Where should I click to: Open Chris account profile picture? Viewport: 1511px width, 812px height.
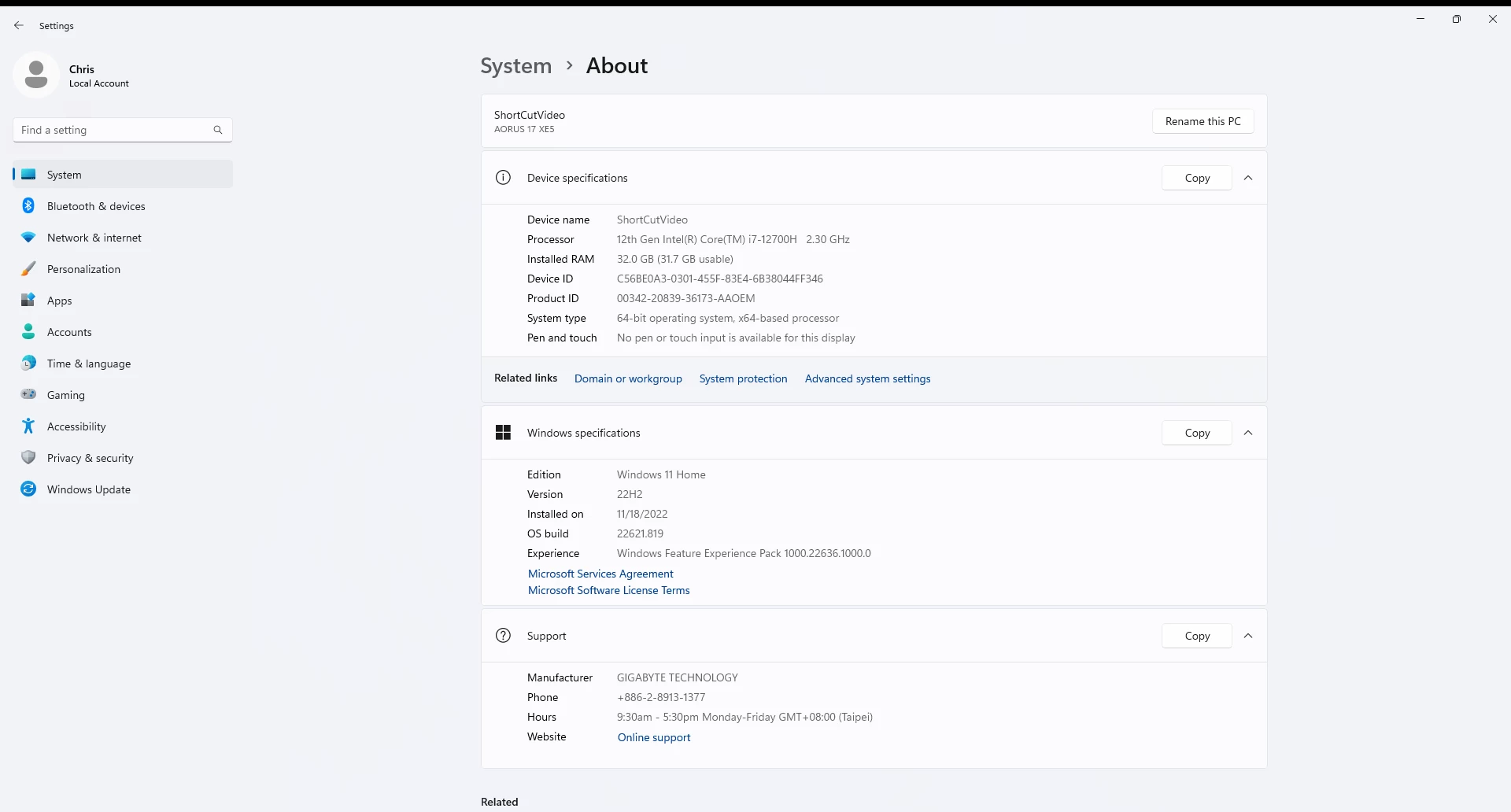(36, 76)
